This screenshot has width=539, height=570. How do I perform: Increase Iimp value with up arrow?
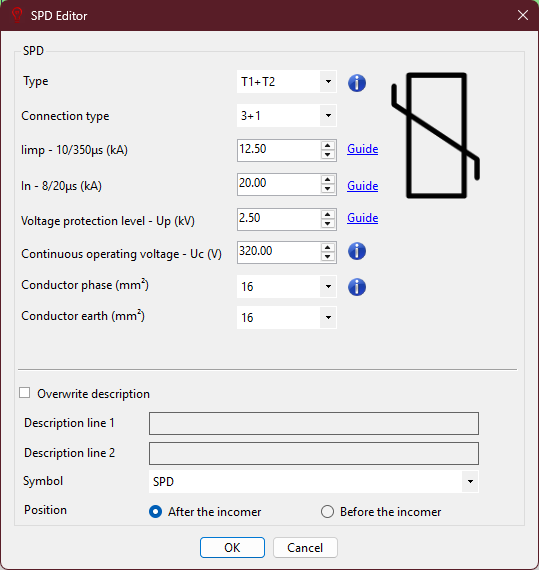[x=327, y=146]
